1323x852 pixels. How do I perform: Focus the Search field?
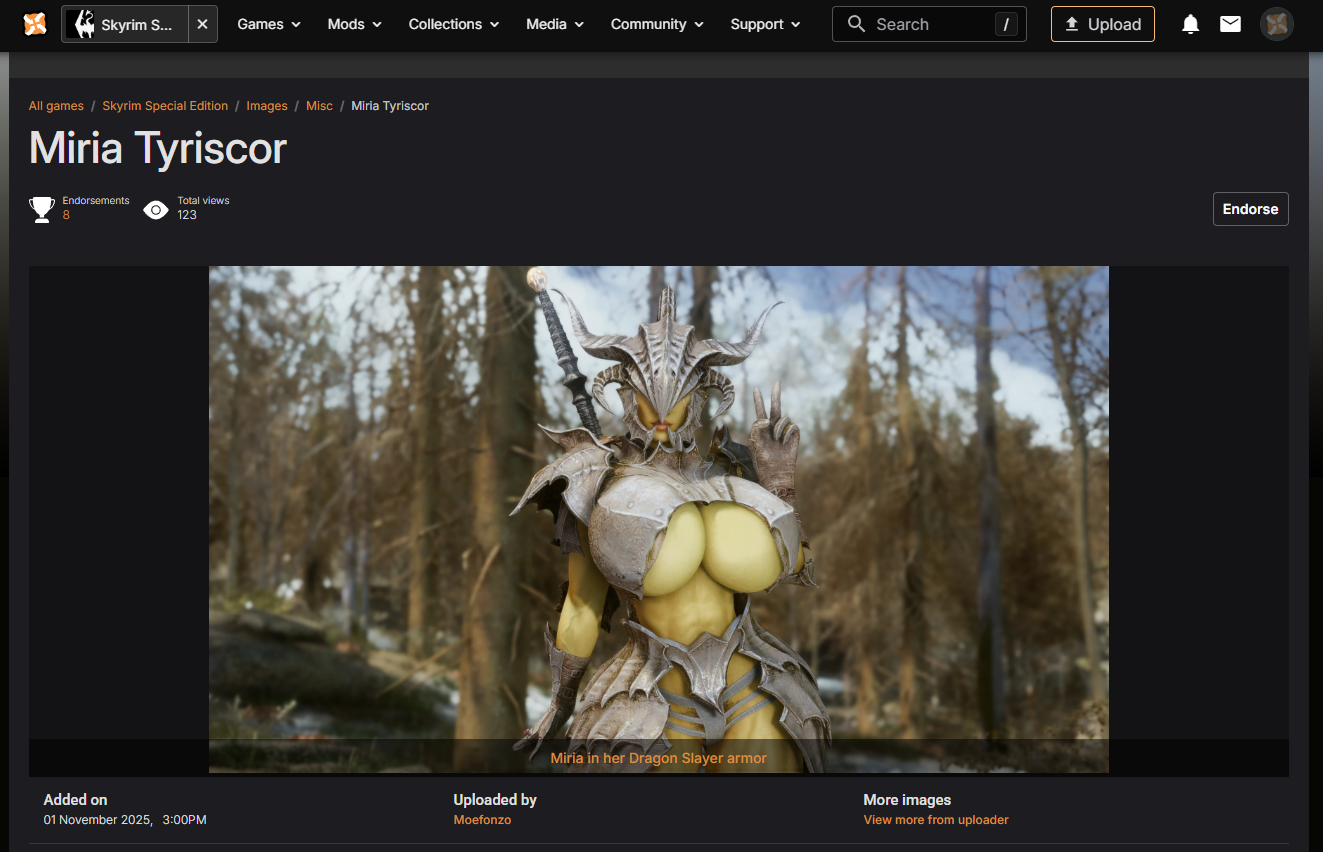pos(929,24)
